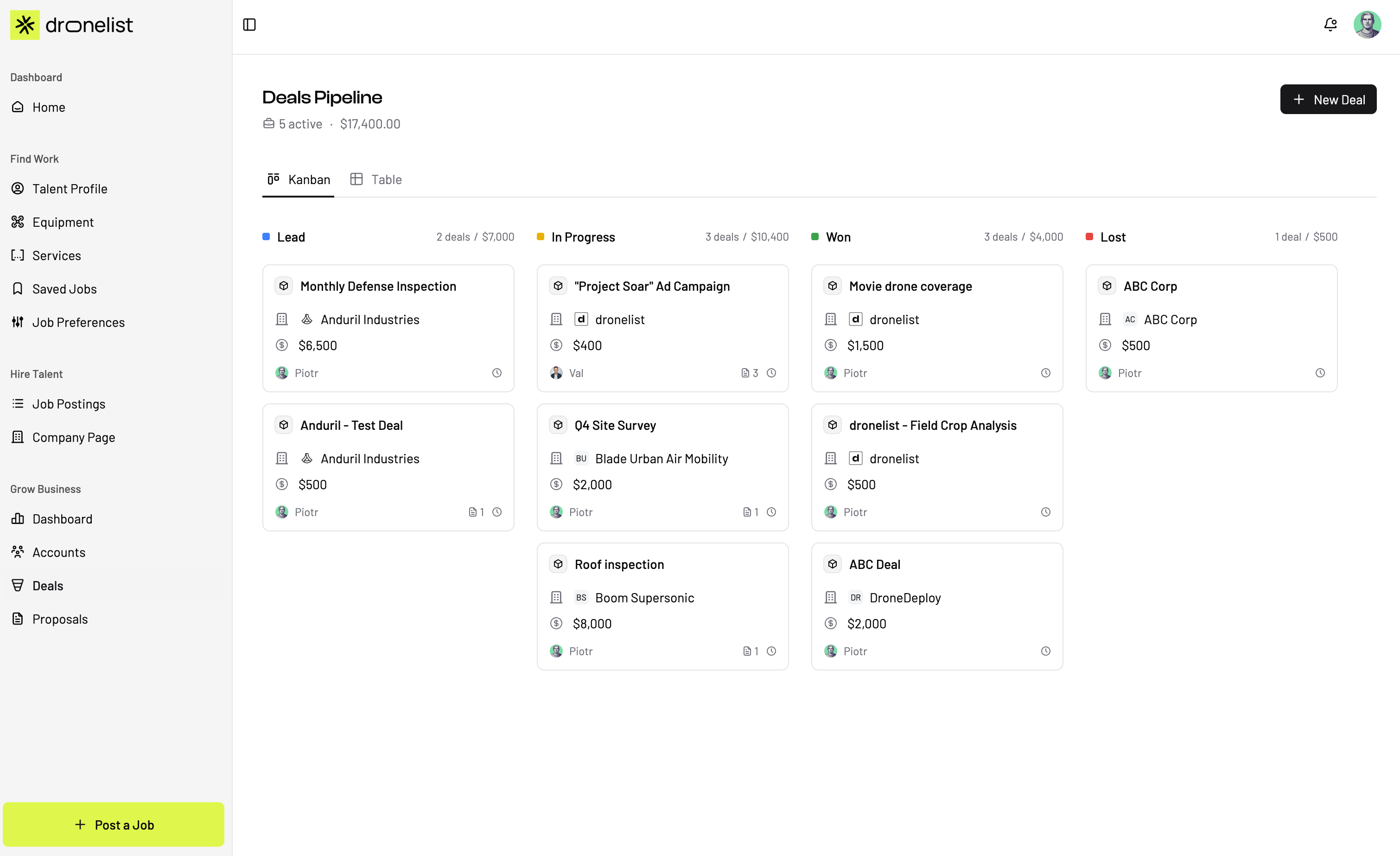Click clock icon on ABC Deal card

point(1045,652)
